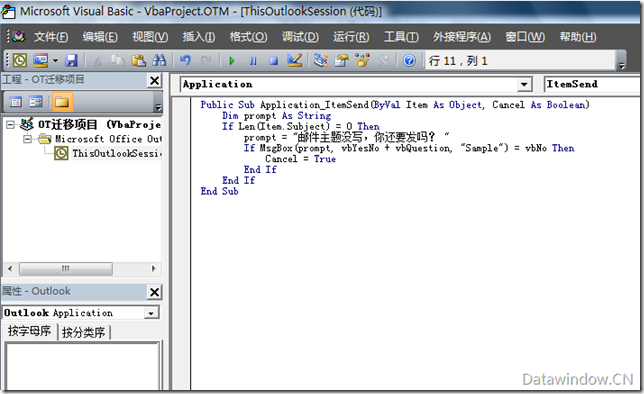The height and width of the screenshot is (394, 644).
Task: Switch to the 按分类序 tab
Action: click(x=84, y=332)
